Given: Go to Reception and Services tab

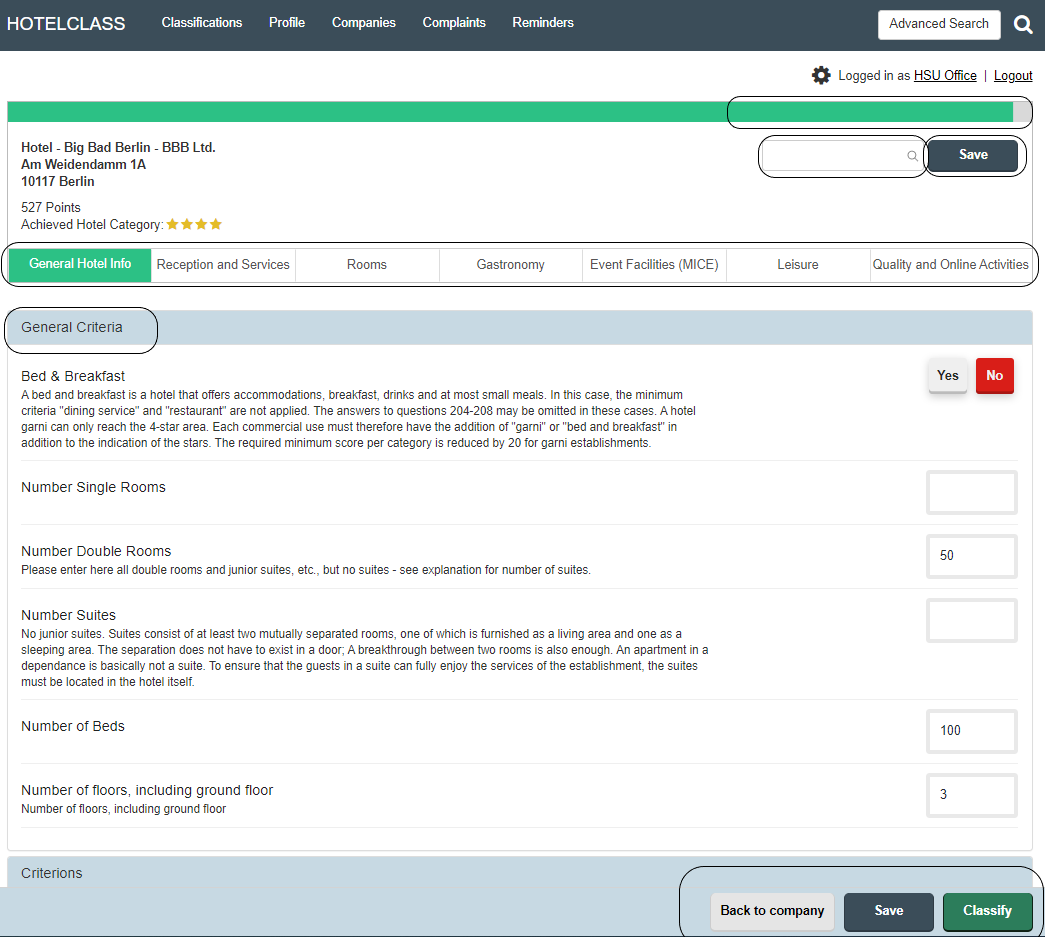Looking at the screenshot, I should pyautogui.click(x=223, y=265).
